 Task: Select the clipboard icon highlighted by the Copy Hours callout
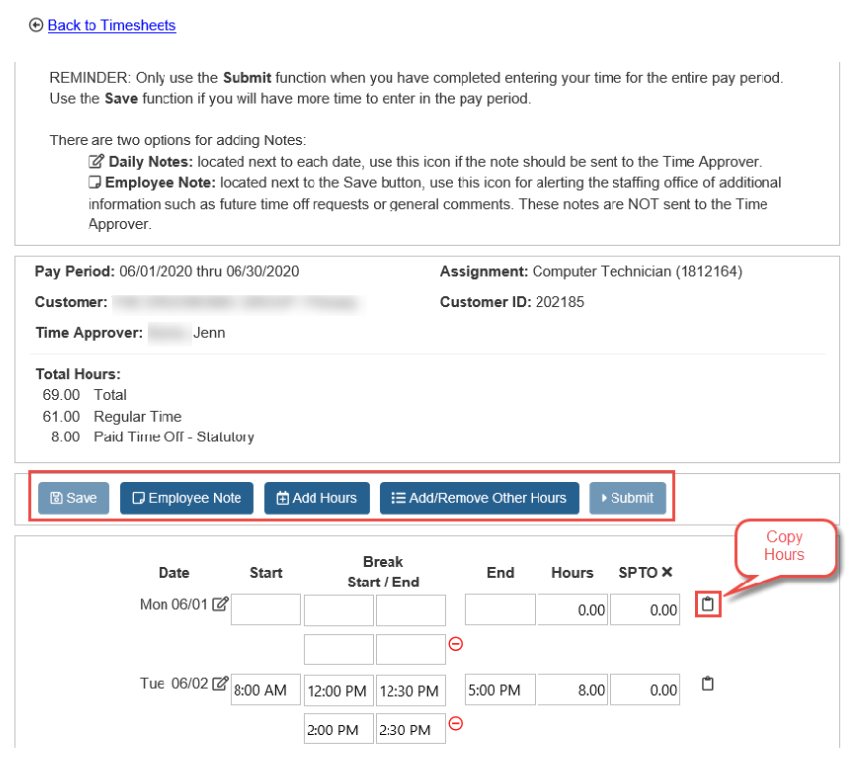tap(707, 604)
